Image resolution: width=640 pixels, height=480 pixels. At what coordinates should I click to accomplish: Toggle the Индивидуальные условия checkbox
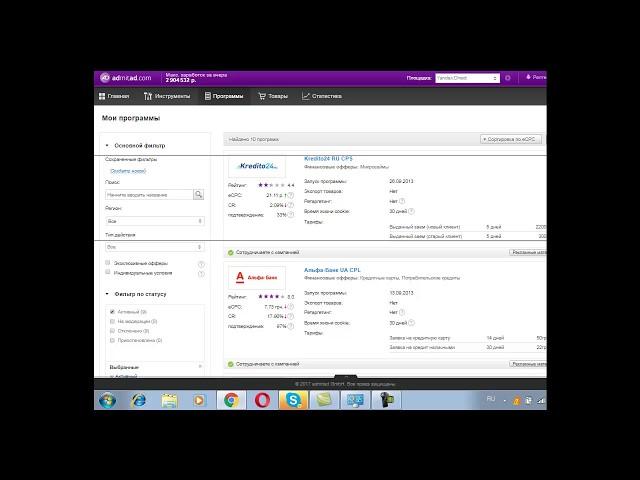coord(108,272)
